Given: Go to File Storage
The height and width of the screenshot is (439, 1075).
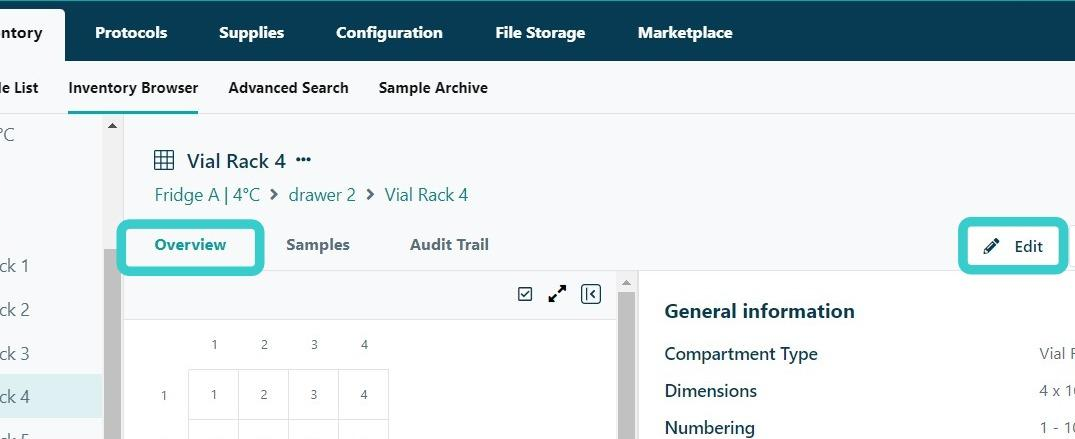Looking at the screenshot, I should [x=540, y=32].
